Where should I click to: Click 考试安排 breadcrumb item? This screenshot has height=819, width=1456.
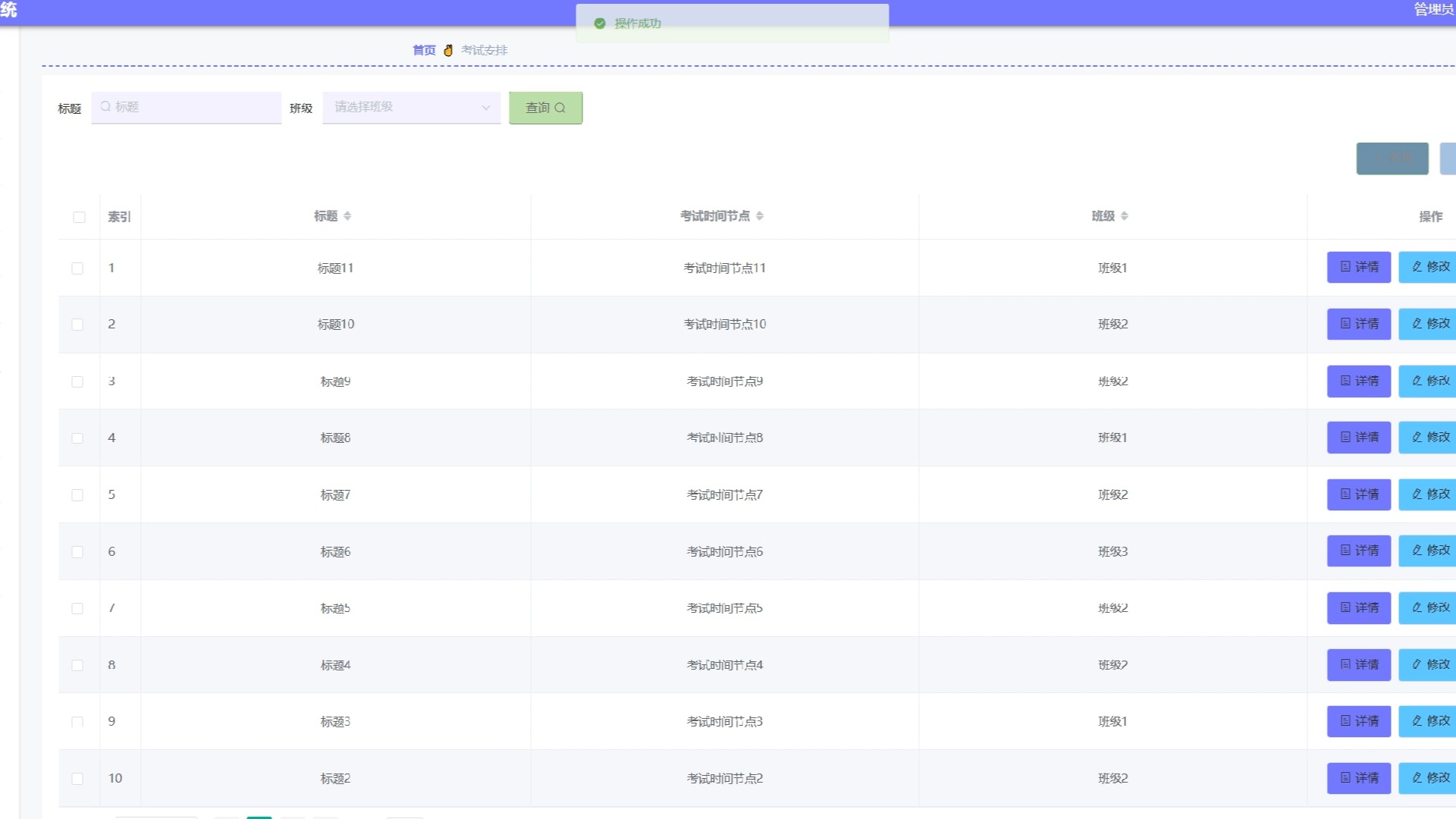click(484, 50)
